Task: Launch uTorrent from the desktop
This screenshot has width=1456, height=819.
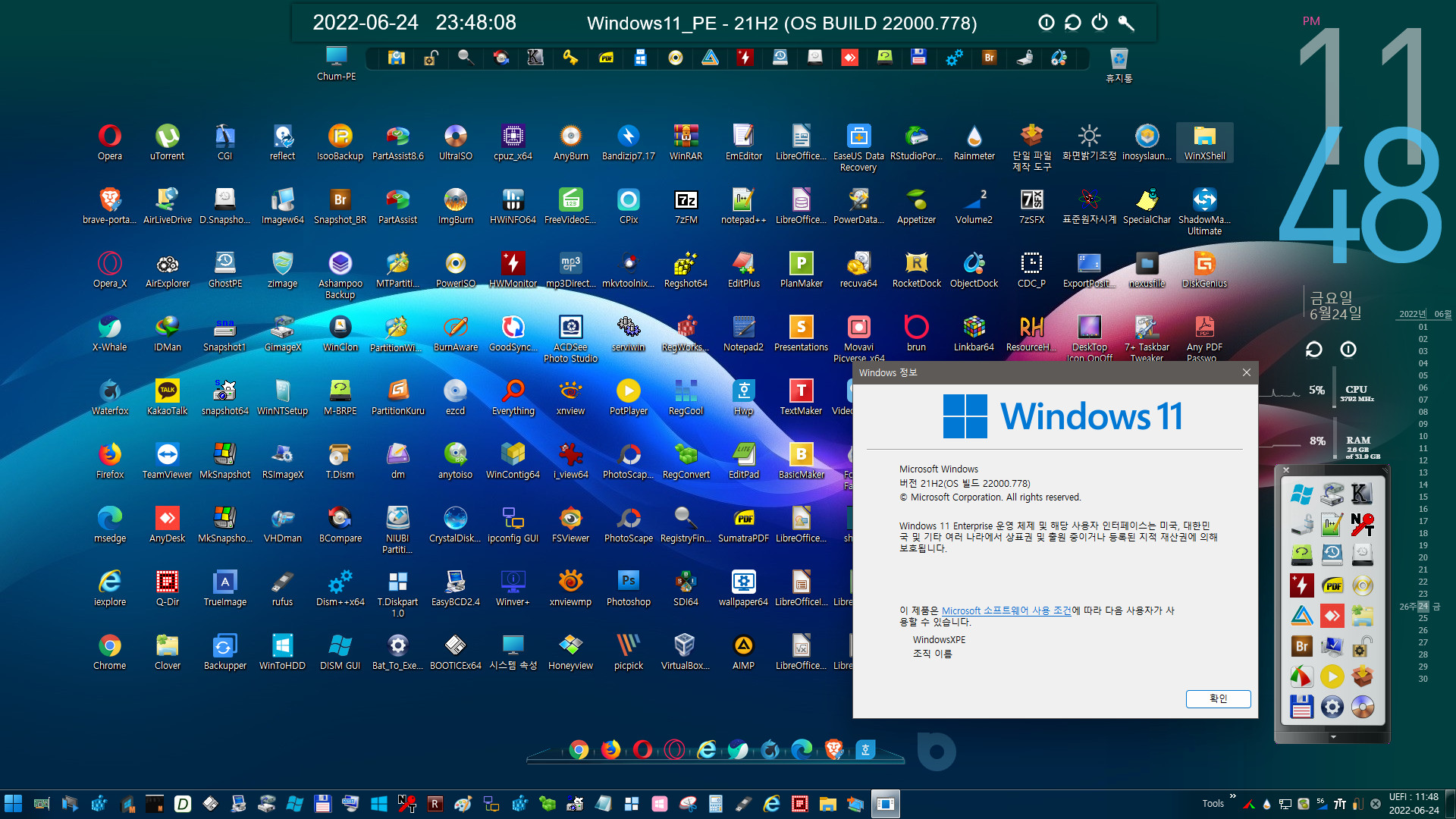Action: point(168,143)
